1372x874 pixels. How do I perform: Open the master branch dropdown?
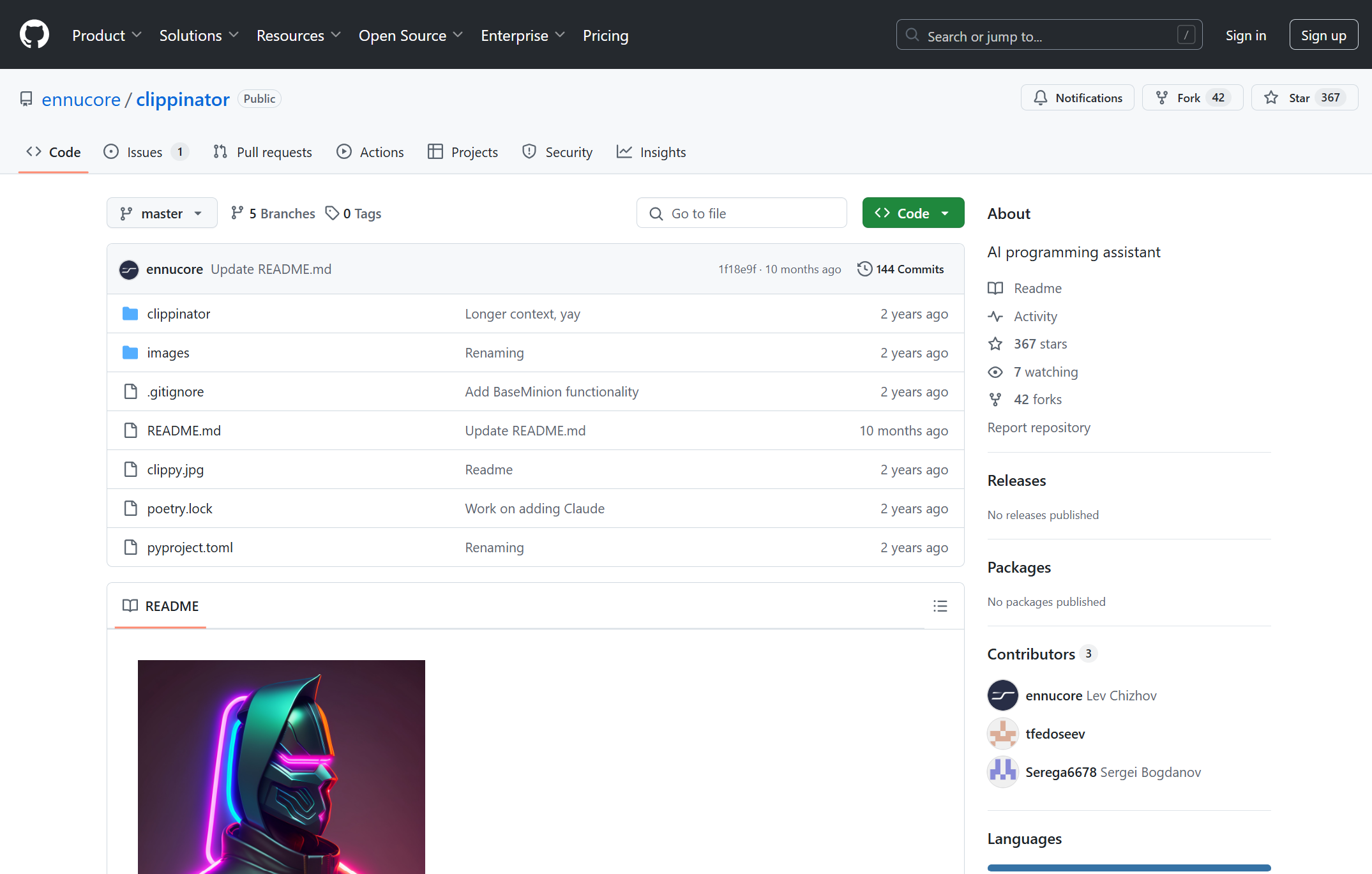pos(162,213)
